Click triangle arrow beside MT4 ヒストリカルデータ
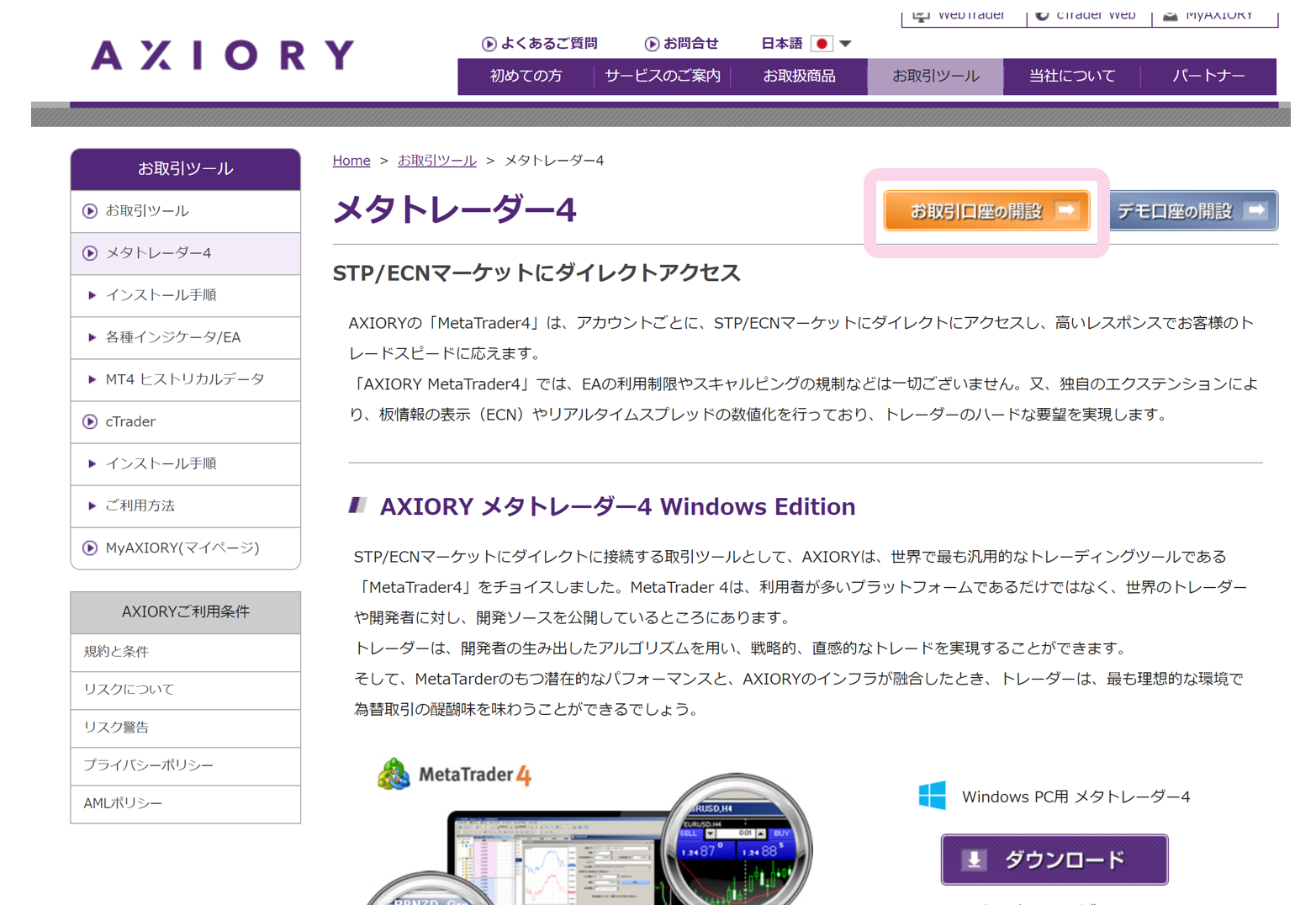 tap(92, 379)
